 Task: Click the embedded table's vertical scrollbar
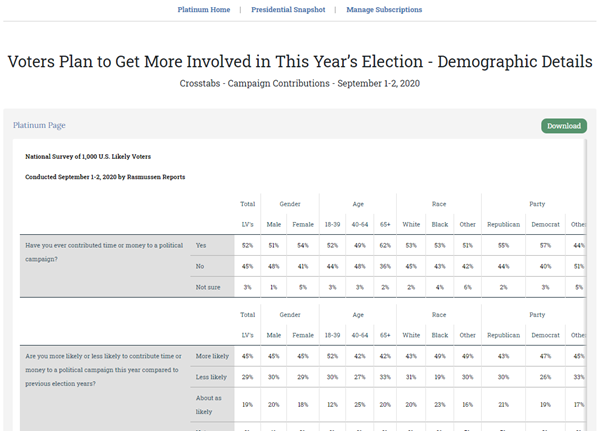pos(585,285)
